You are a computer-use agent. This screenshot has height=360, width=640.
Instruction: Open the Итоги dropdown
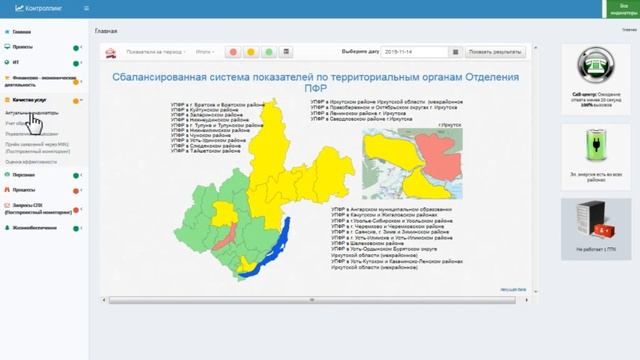205,52
